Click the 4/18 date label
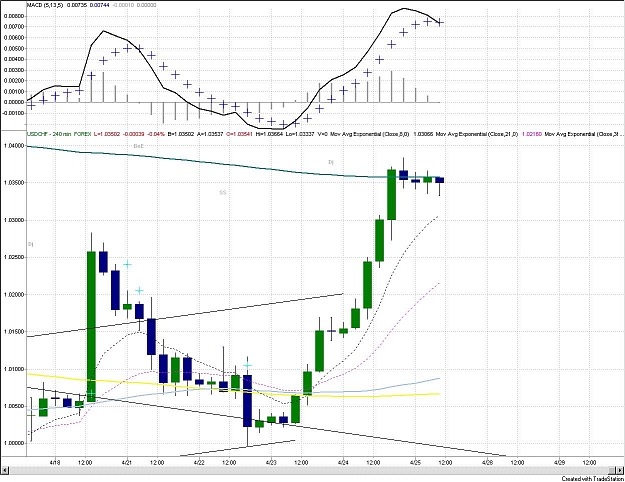The width and height of the screenshot is (625, 482). tap(55, 462)
